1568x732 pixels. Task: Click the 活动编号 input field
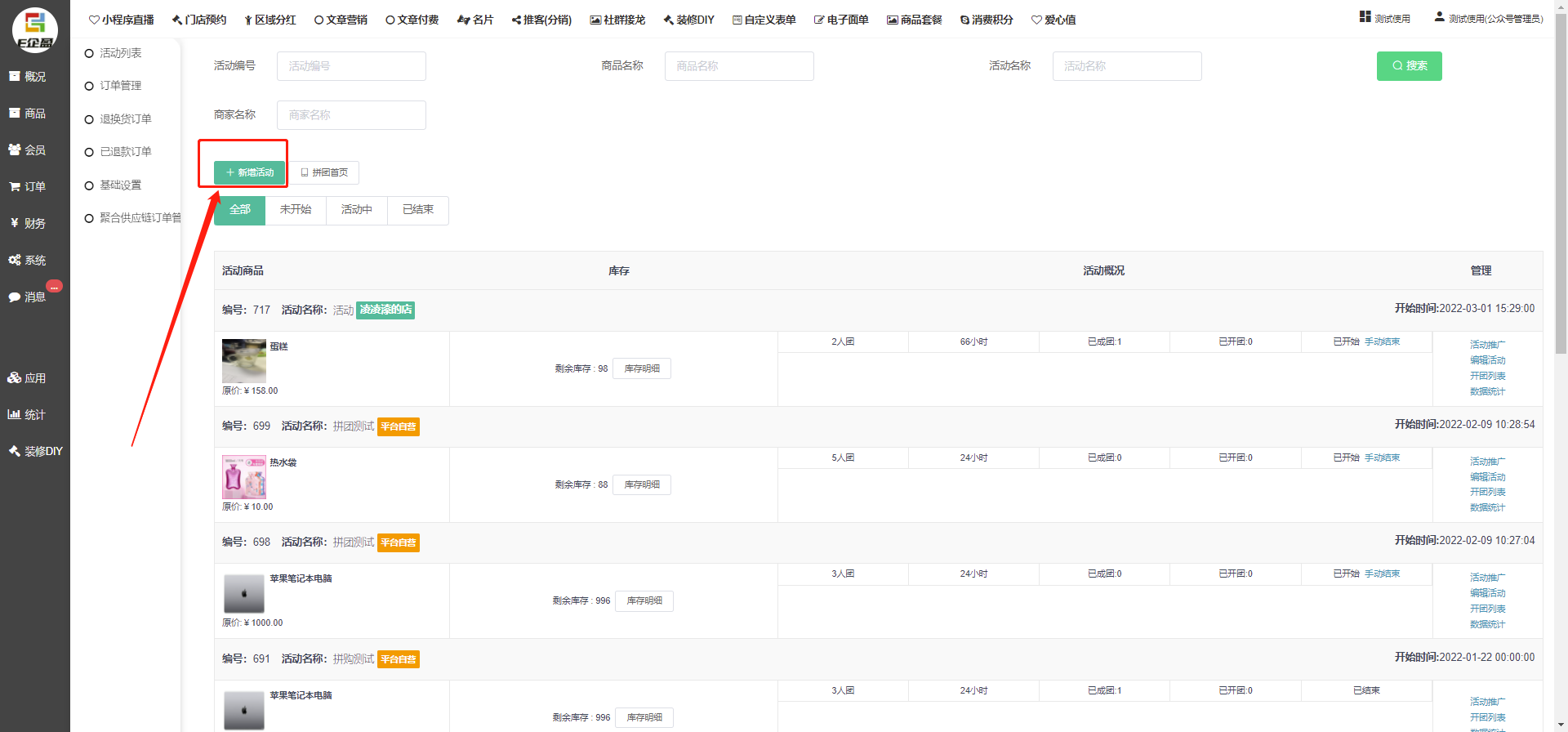[x=351, y=66]
